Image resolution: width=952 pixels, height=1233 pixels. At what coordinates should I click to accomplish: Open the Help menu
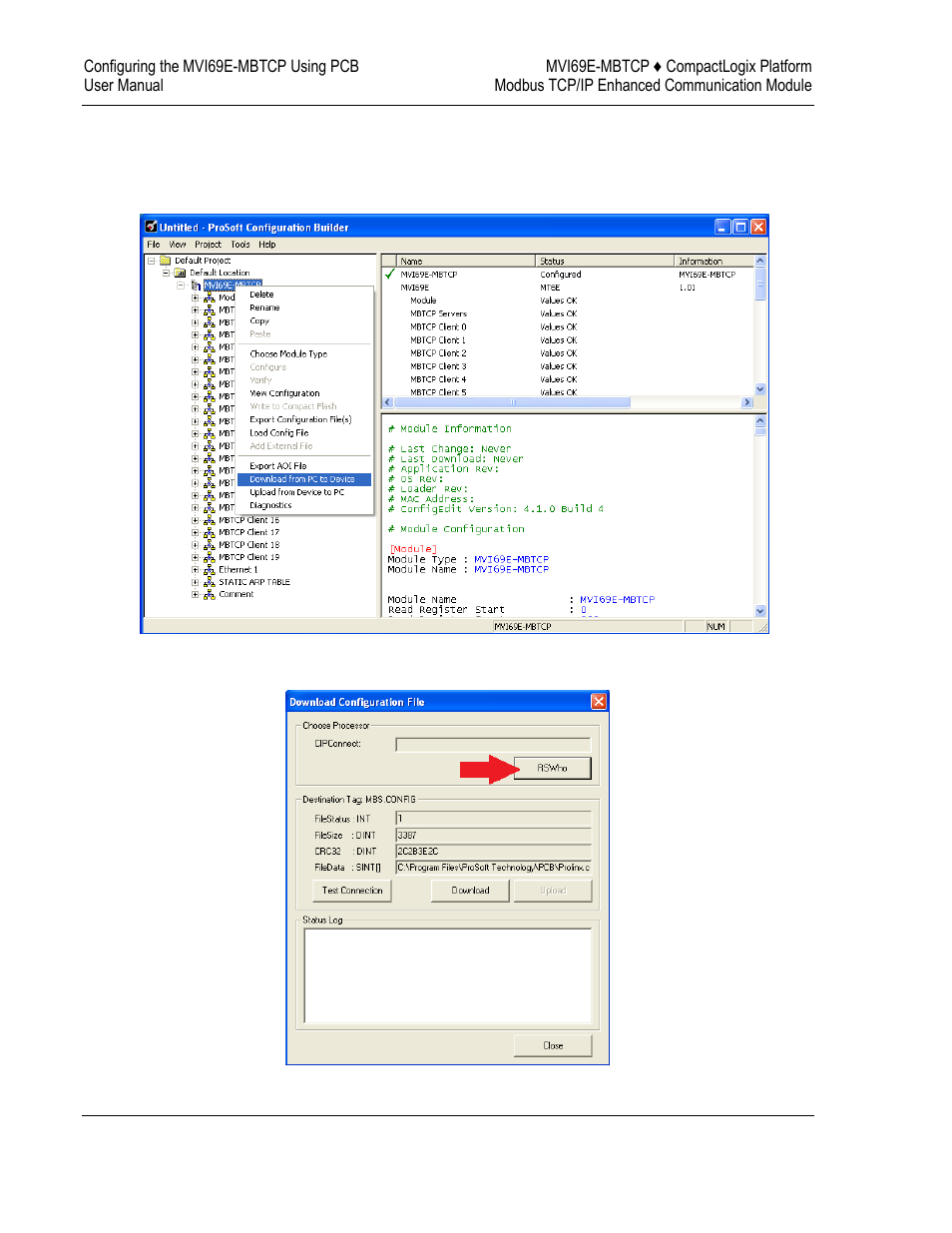[267, 245]
